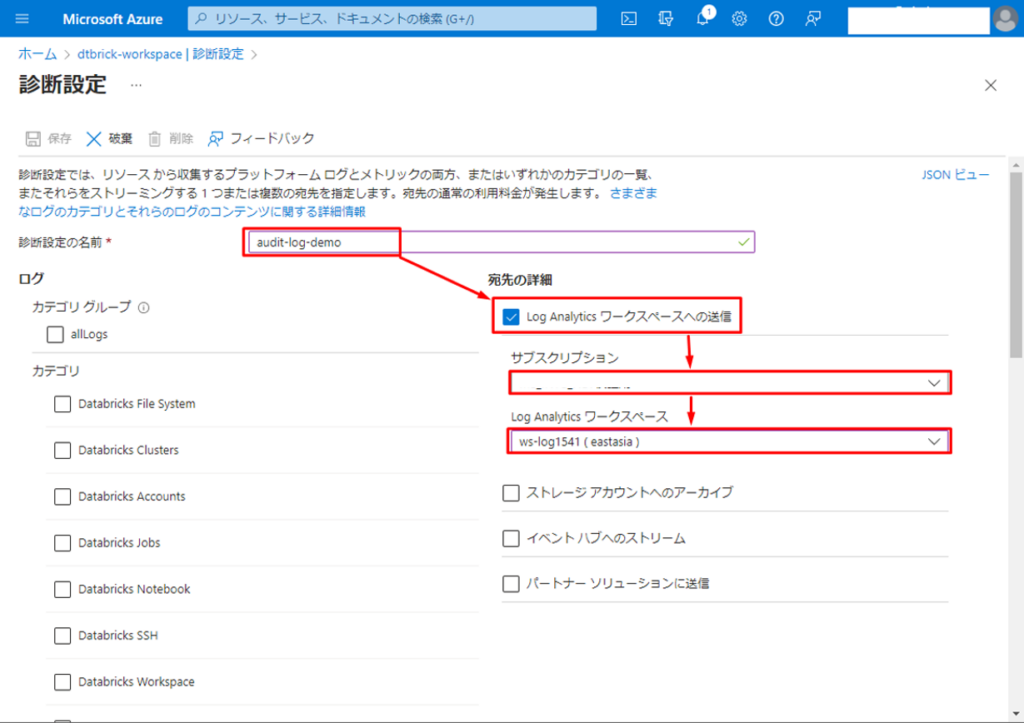The image size is (1024, 723).
Task: Click the top bar feedback icon
Action: (x=813, y=19)
